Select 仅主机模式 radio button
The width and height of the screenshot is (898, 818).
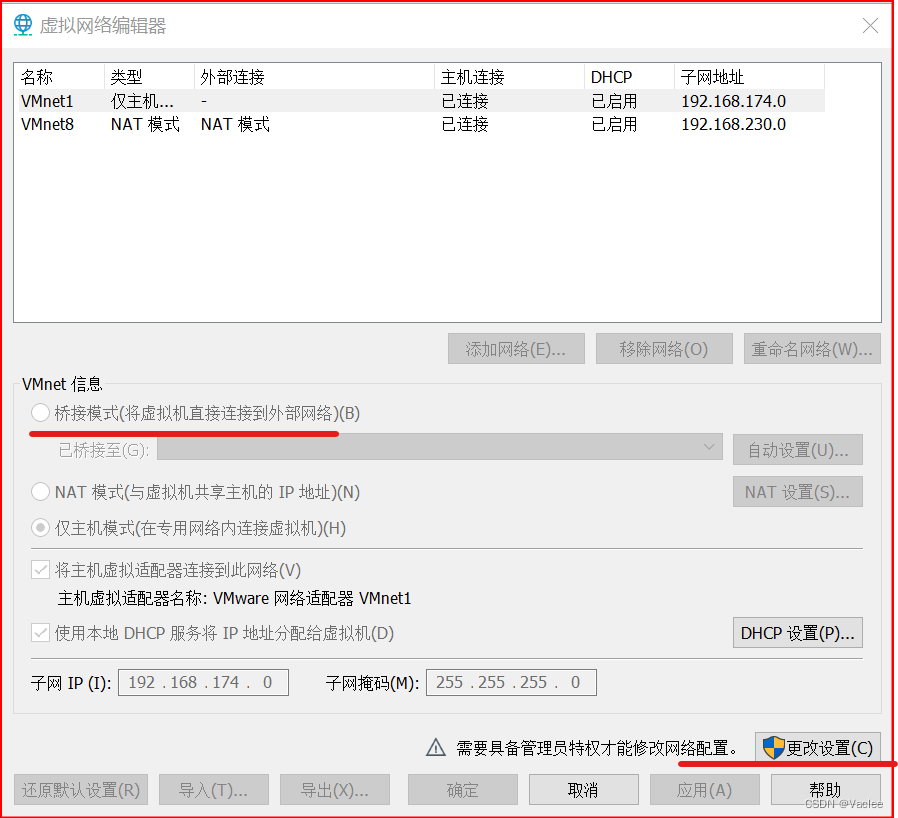coord(40,528)
